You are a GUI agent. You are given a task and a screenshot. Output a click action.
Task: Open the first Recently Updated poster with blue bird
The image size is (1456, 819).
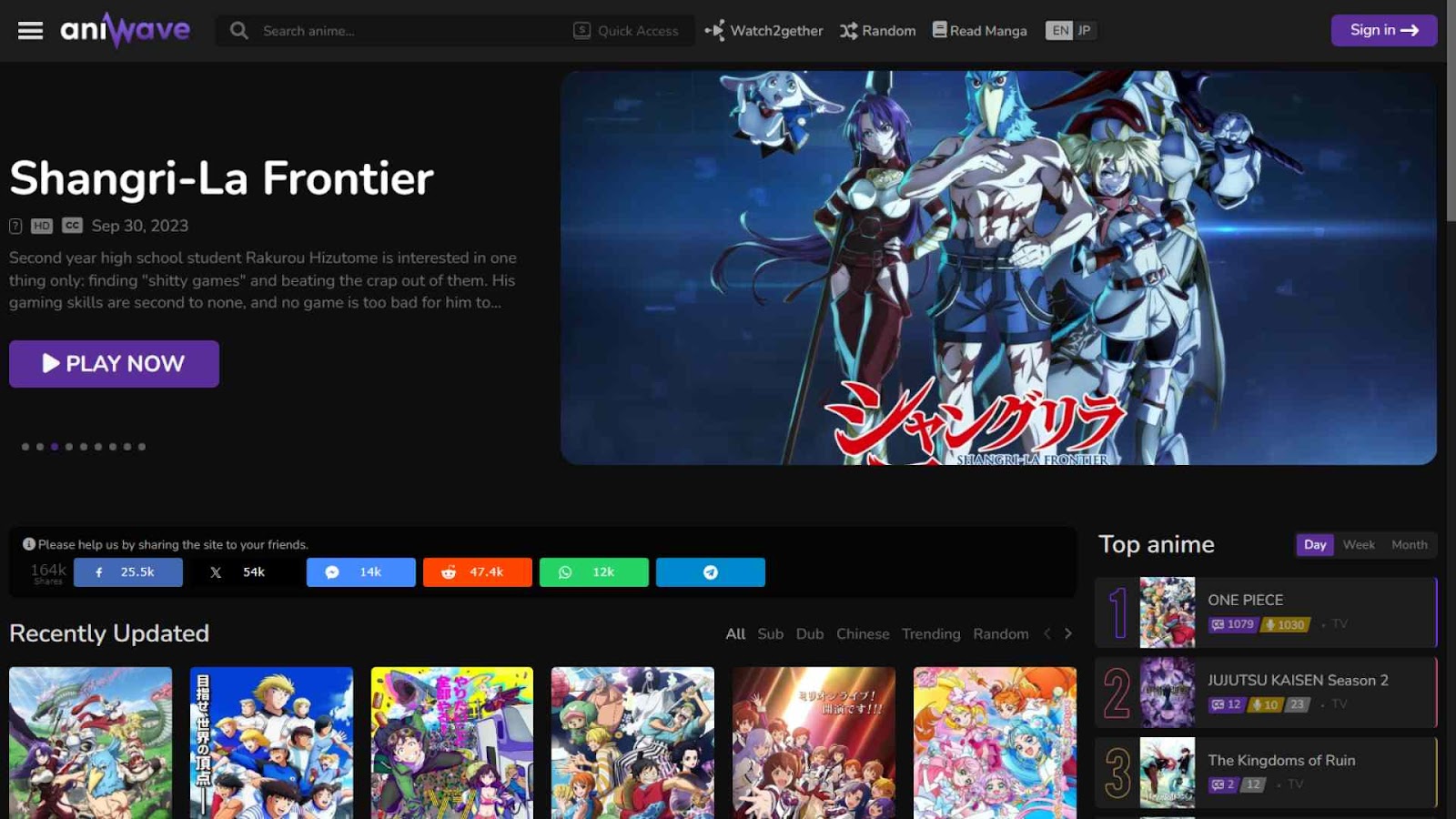[90, 743]
